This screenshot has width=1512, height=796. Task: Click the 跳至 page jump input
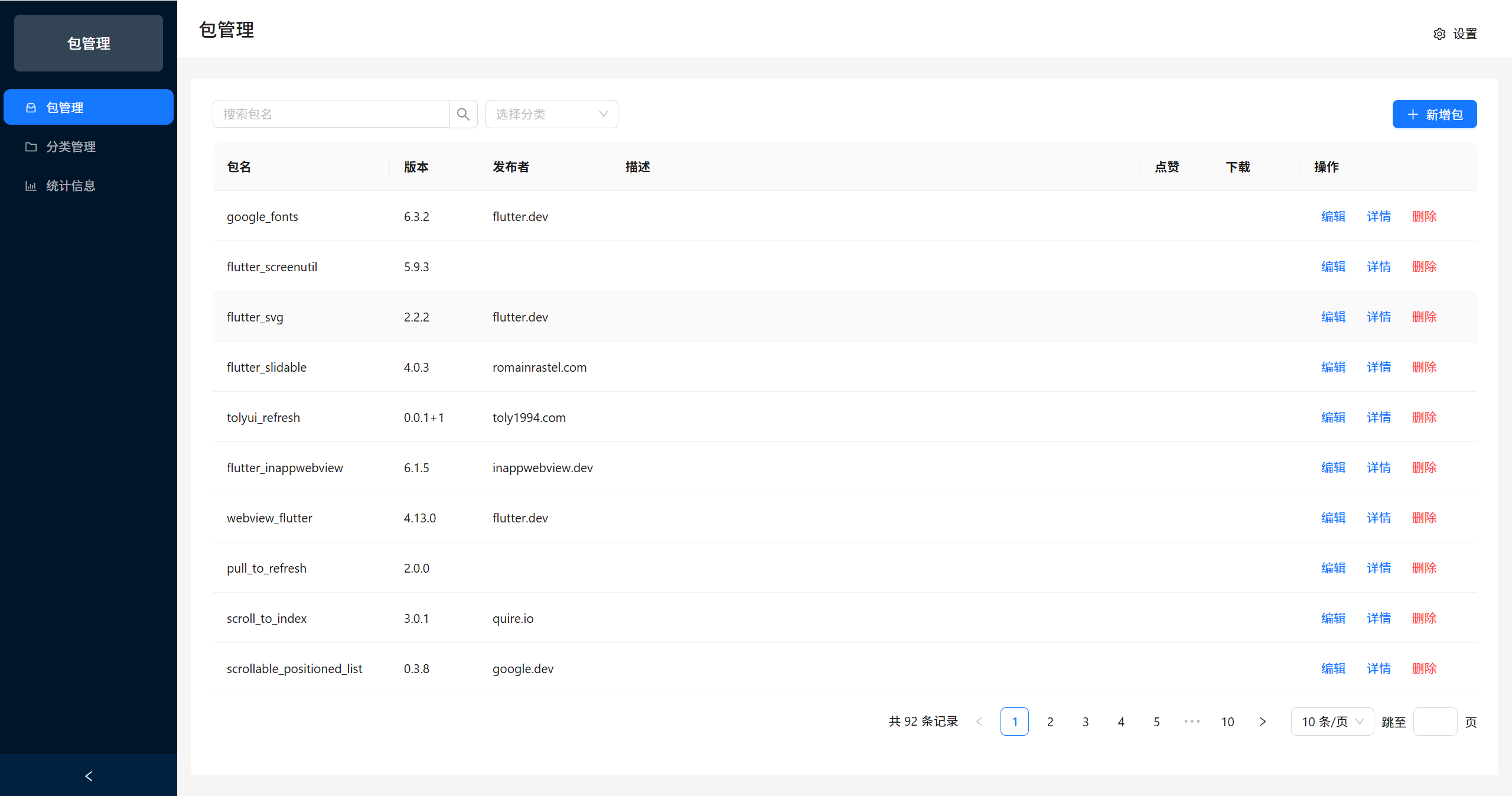coord(1435,722)
